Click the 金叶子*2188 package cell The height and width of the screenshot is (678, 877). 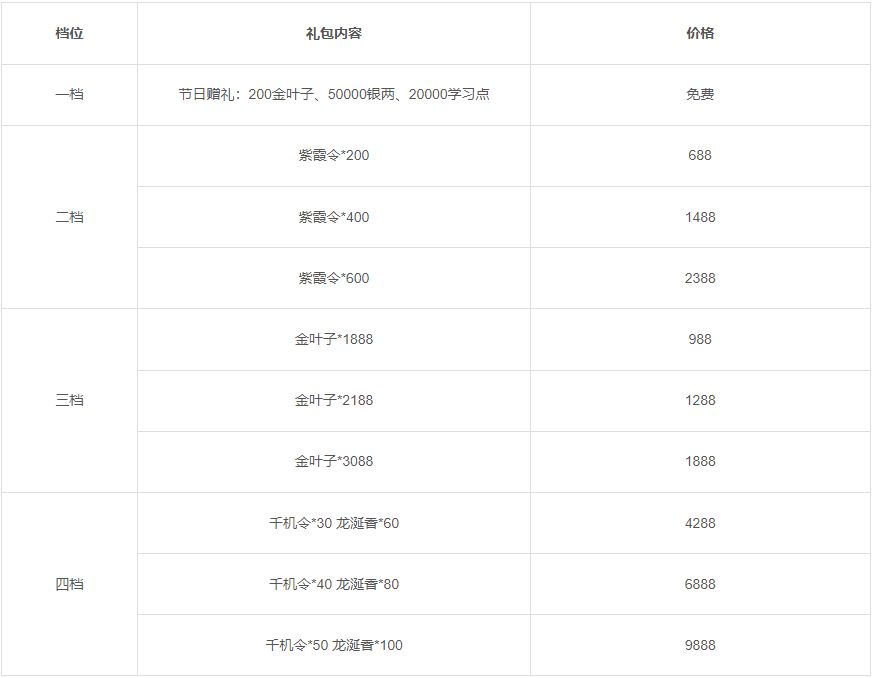click(334, 400)
